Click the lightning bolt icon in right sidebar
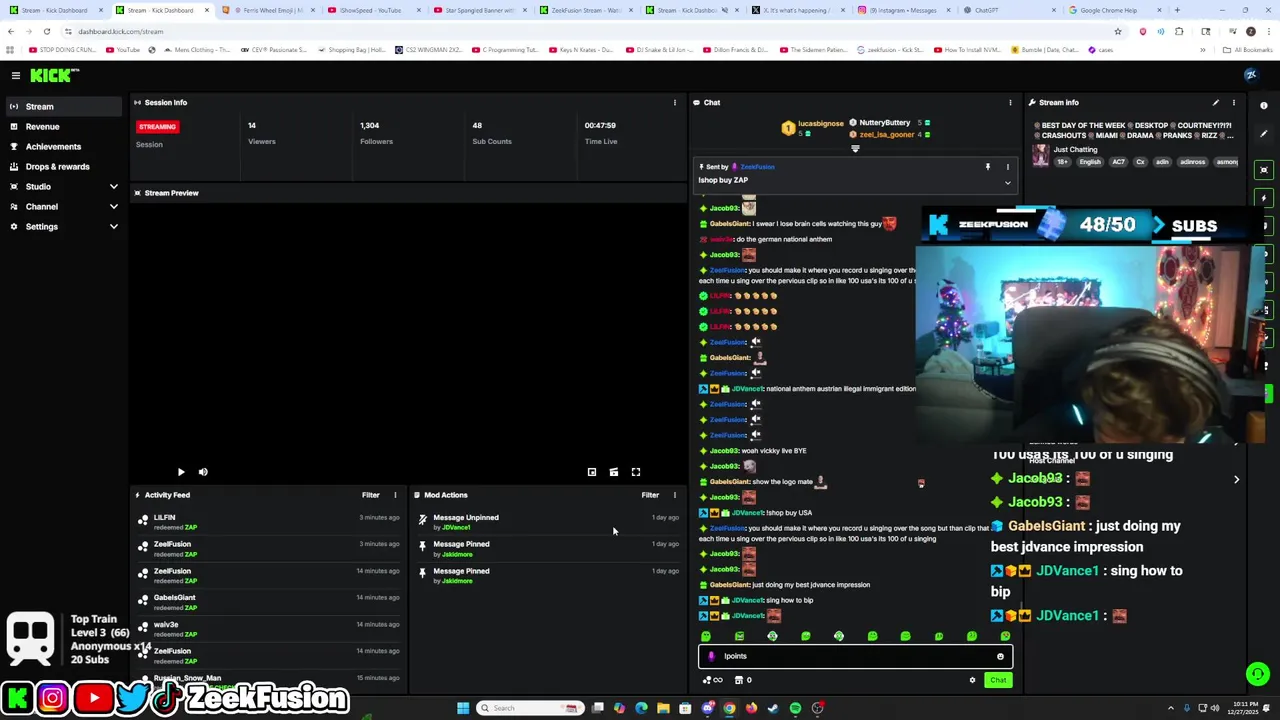1280x720 pixels. pos(1264,198)
